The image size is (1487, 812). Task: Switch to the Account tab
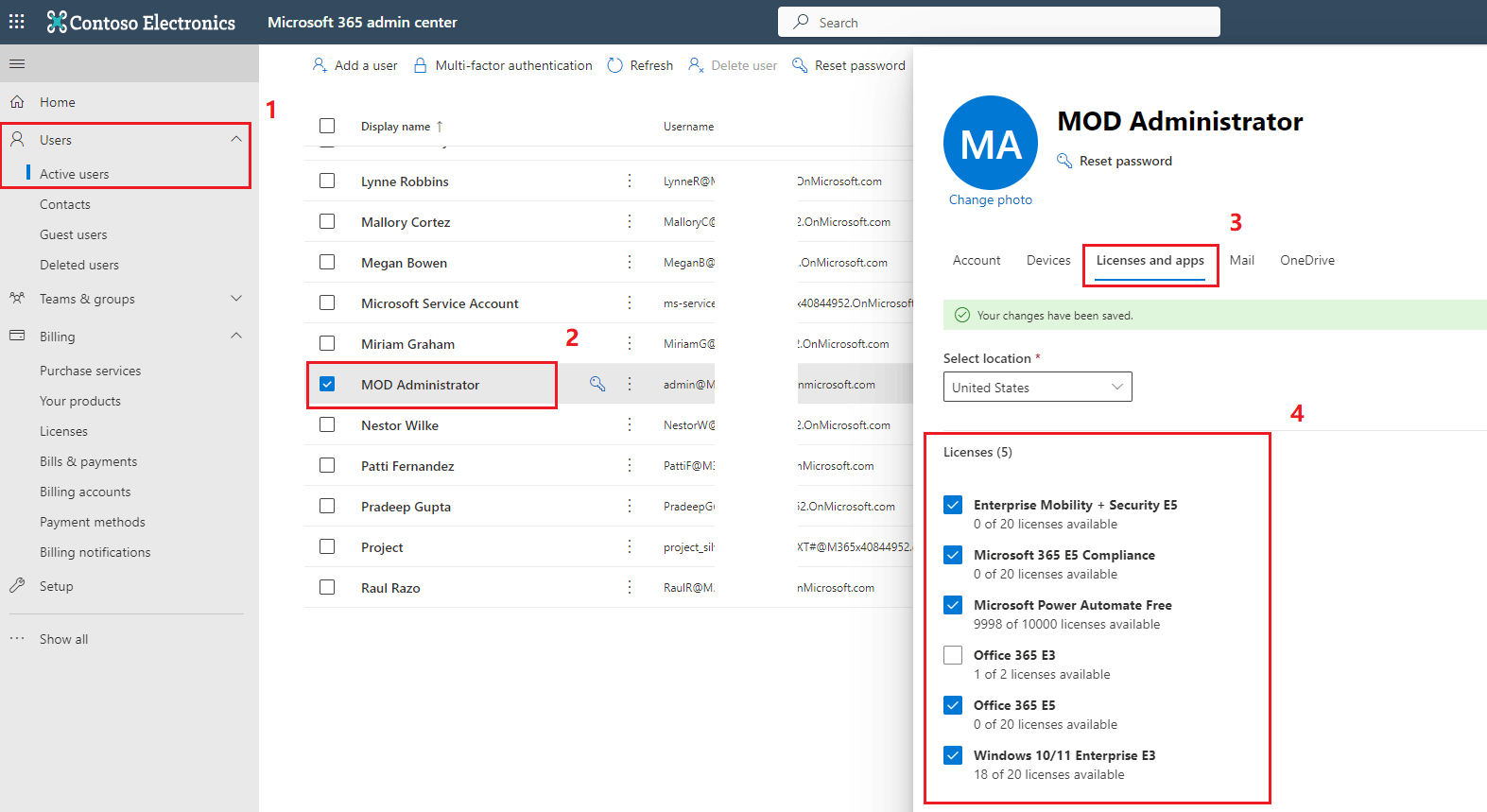click(977, 260)
